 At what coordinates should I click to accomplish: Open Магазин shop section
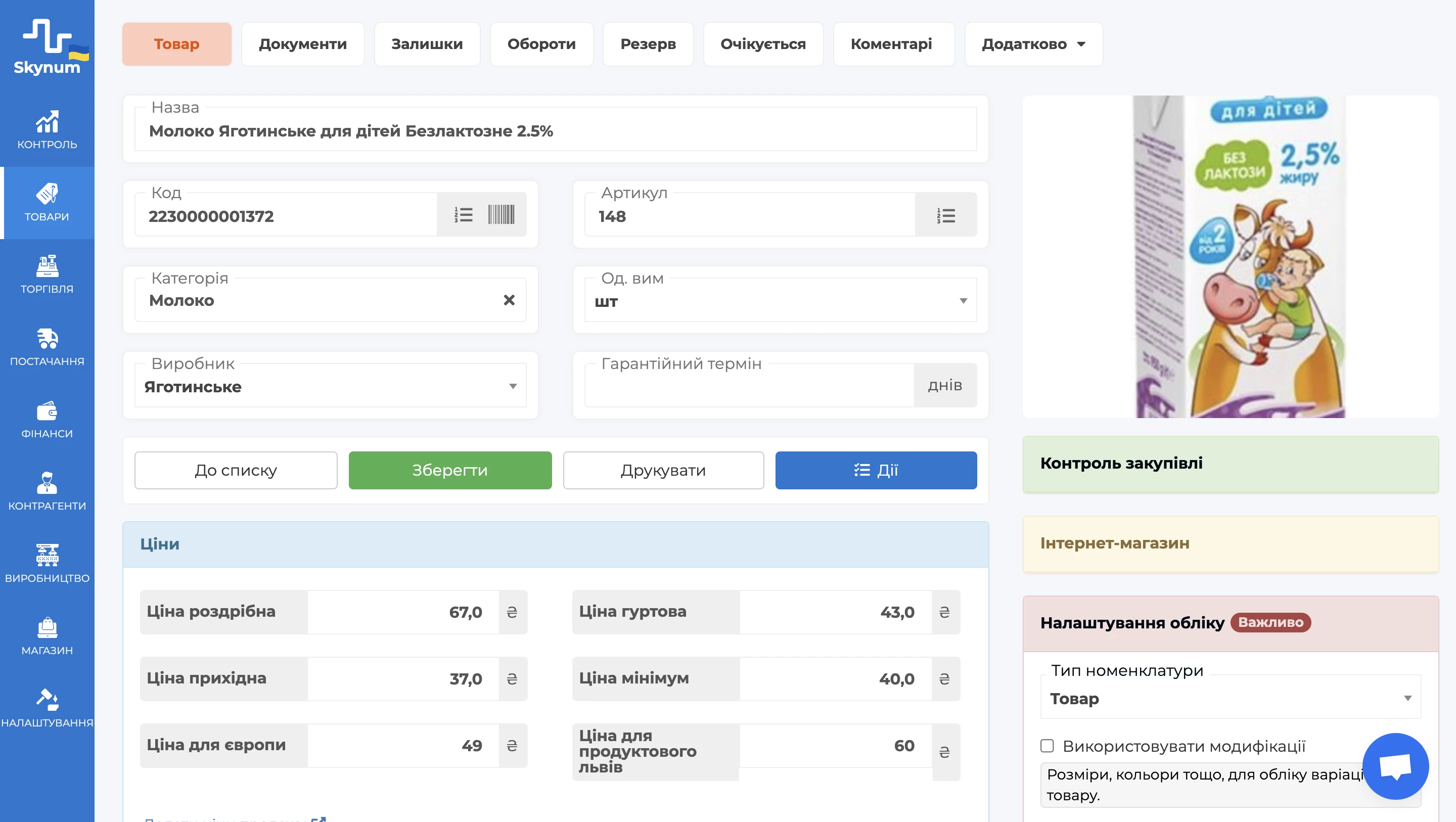coord(47,636)
